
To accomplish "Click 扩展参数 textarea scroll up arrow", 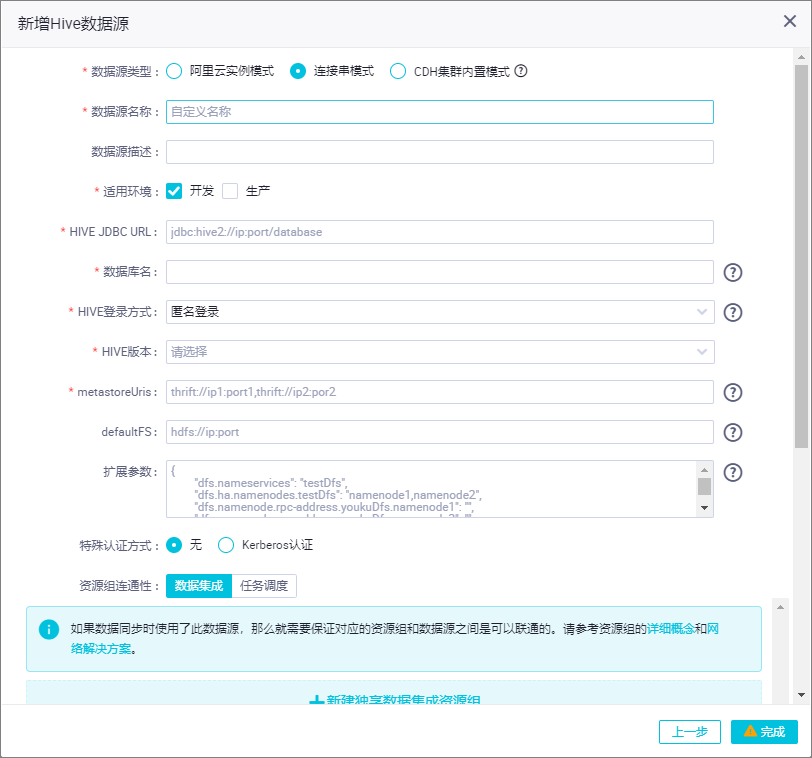I will click(704, 470).
